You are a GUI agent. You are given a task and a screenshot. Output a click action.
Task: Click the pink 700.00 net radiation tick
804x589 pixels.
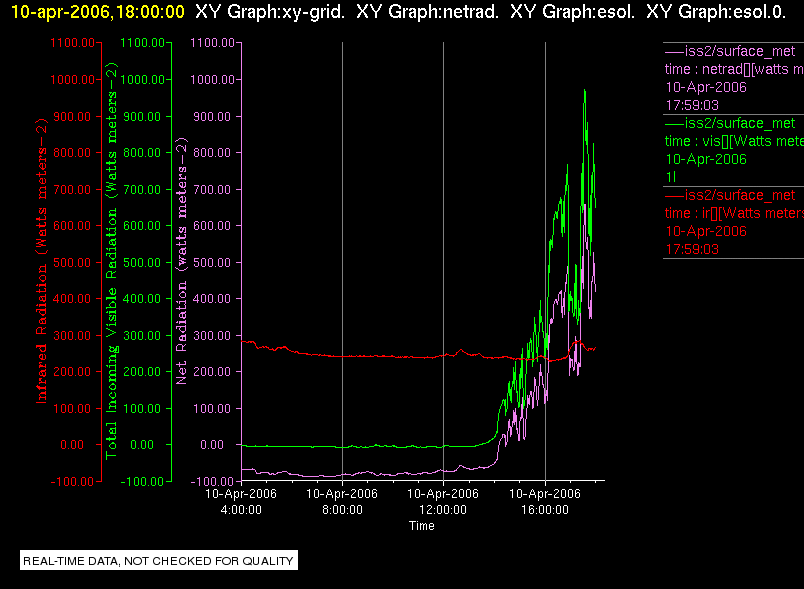tap(212, 190)
